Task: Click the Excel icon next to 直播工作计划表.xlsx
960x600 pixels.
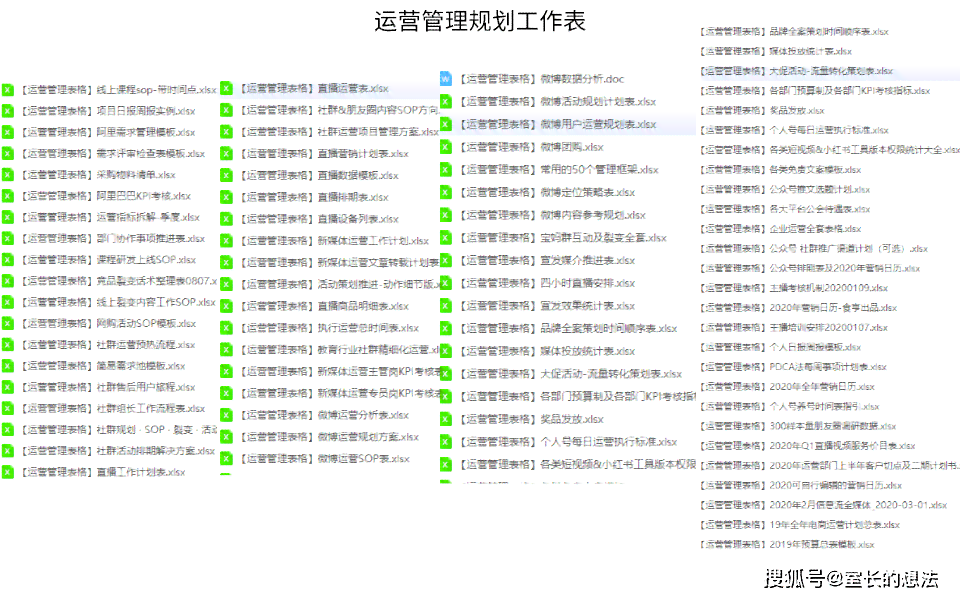Action: [7, 472]
